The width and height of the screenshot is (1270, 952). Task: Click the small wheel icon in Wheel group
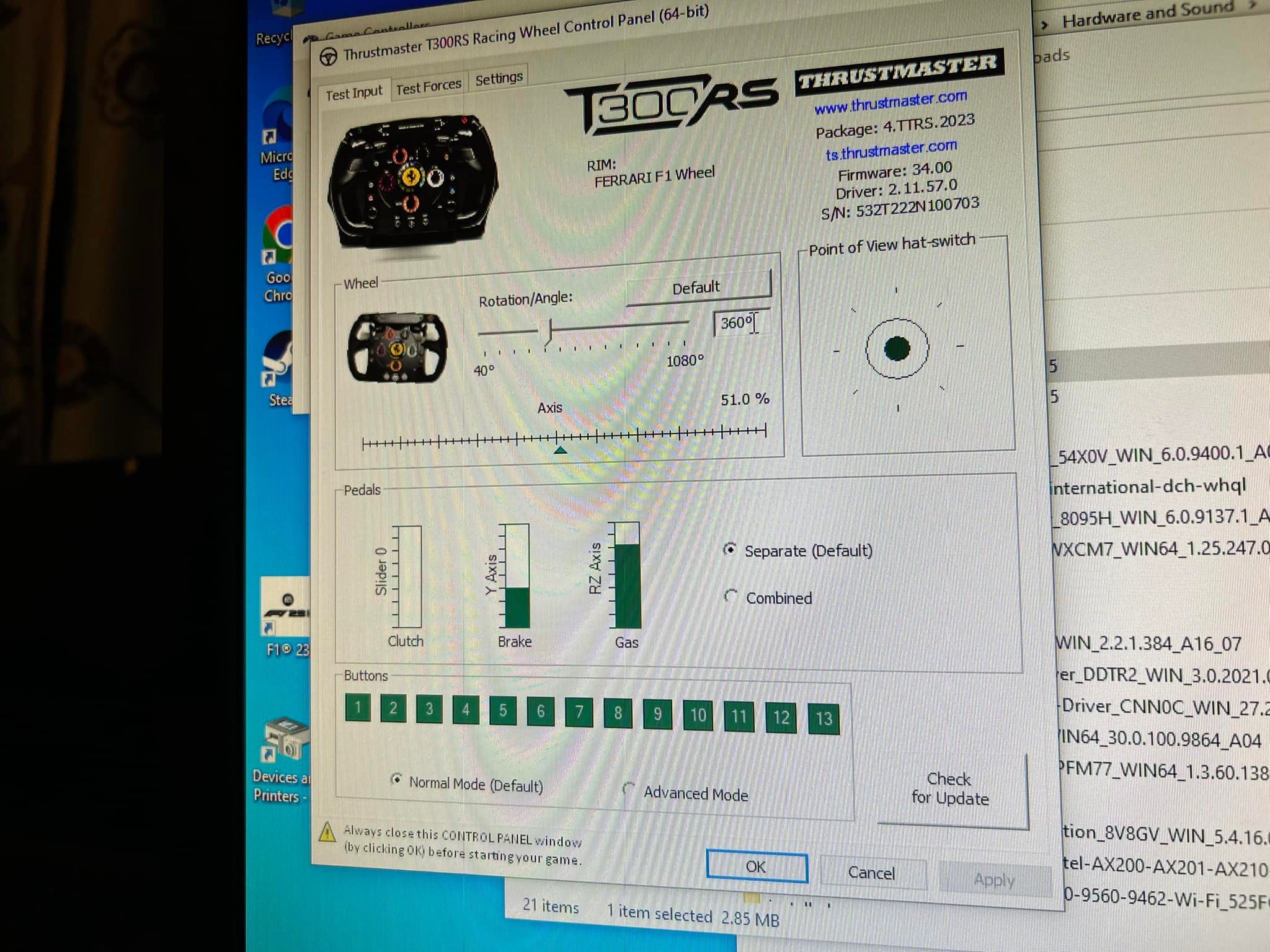(x=397, y=348)
